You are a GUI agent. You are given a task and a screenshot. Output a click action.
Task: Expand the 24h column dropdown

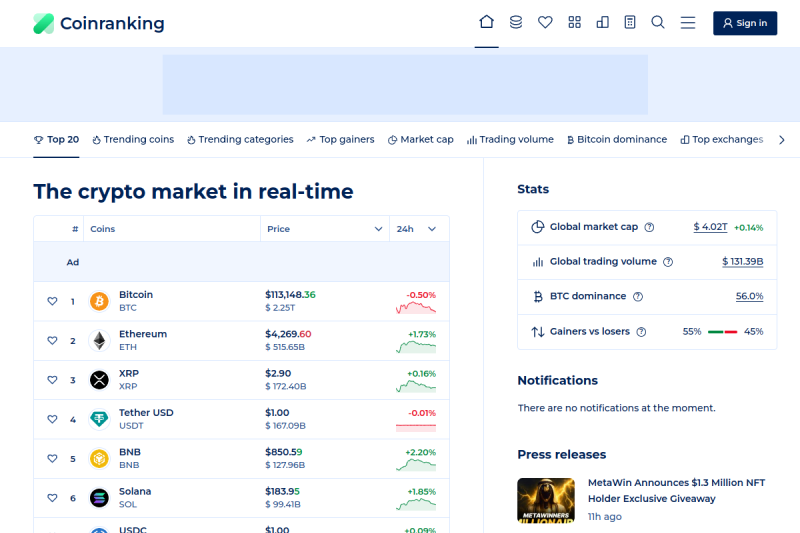coord(432,229)
